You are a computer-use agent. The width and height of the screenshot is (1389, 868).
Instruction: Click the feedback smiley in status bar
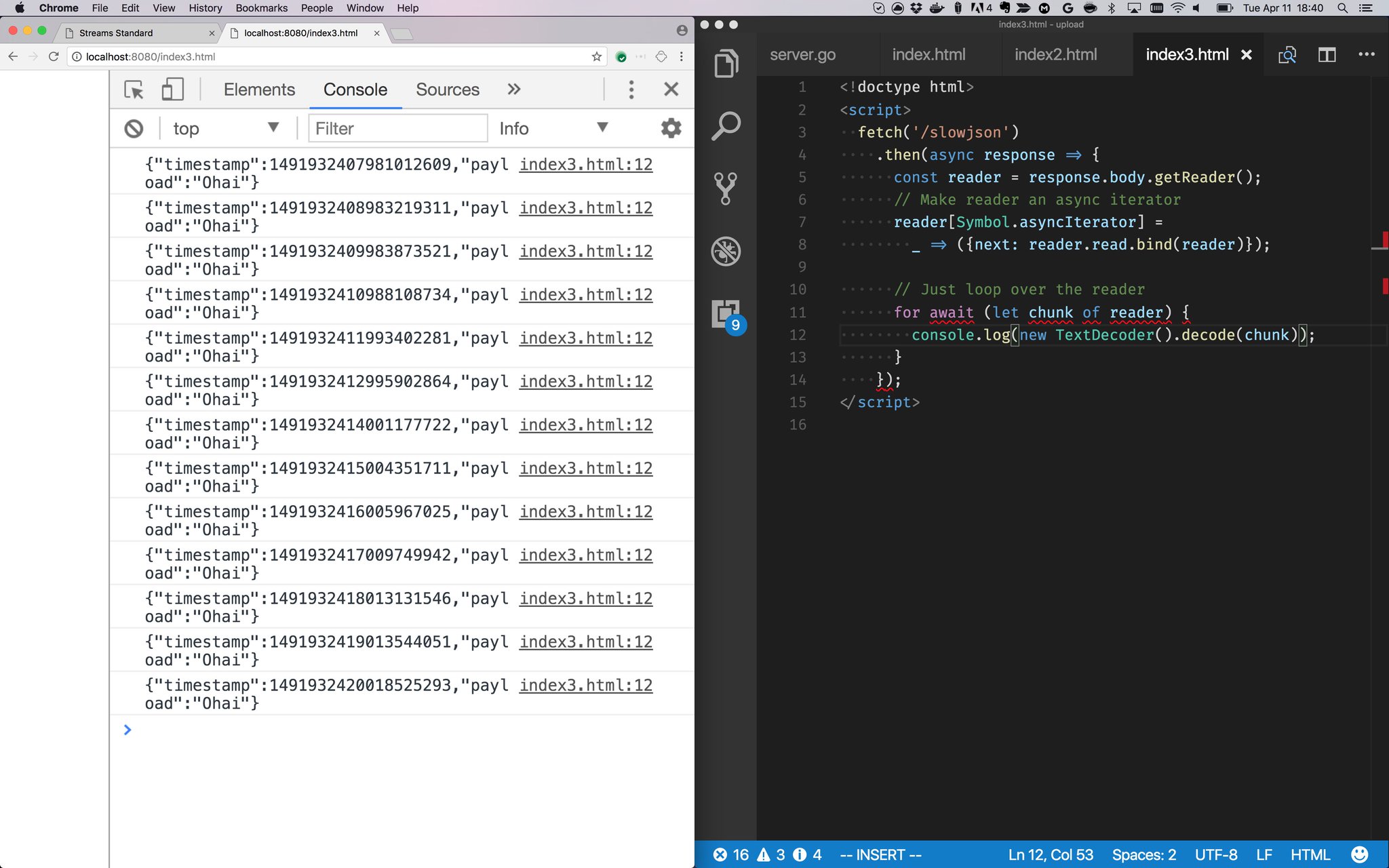pos(1360,854)
